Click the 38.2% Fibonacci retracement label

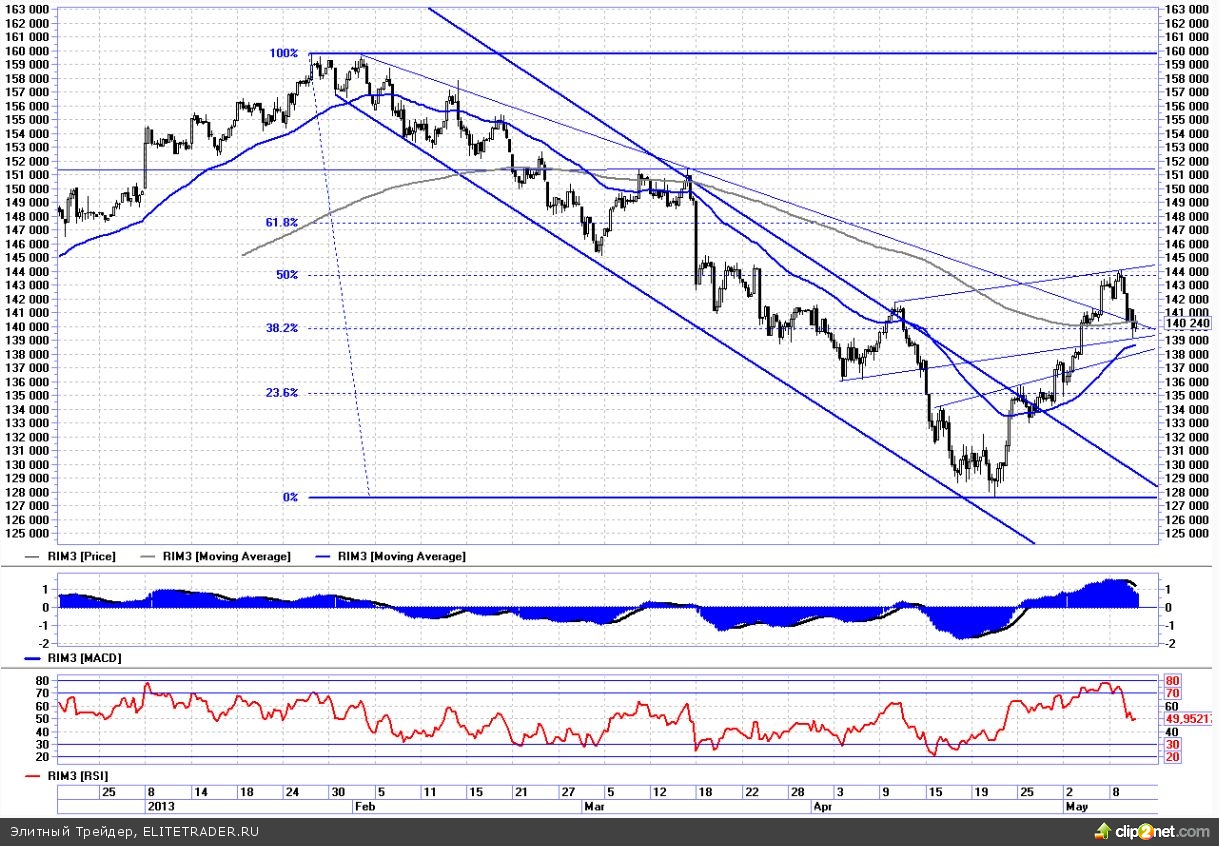(282, 328)
